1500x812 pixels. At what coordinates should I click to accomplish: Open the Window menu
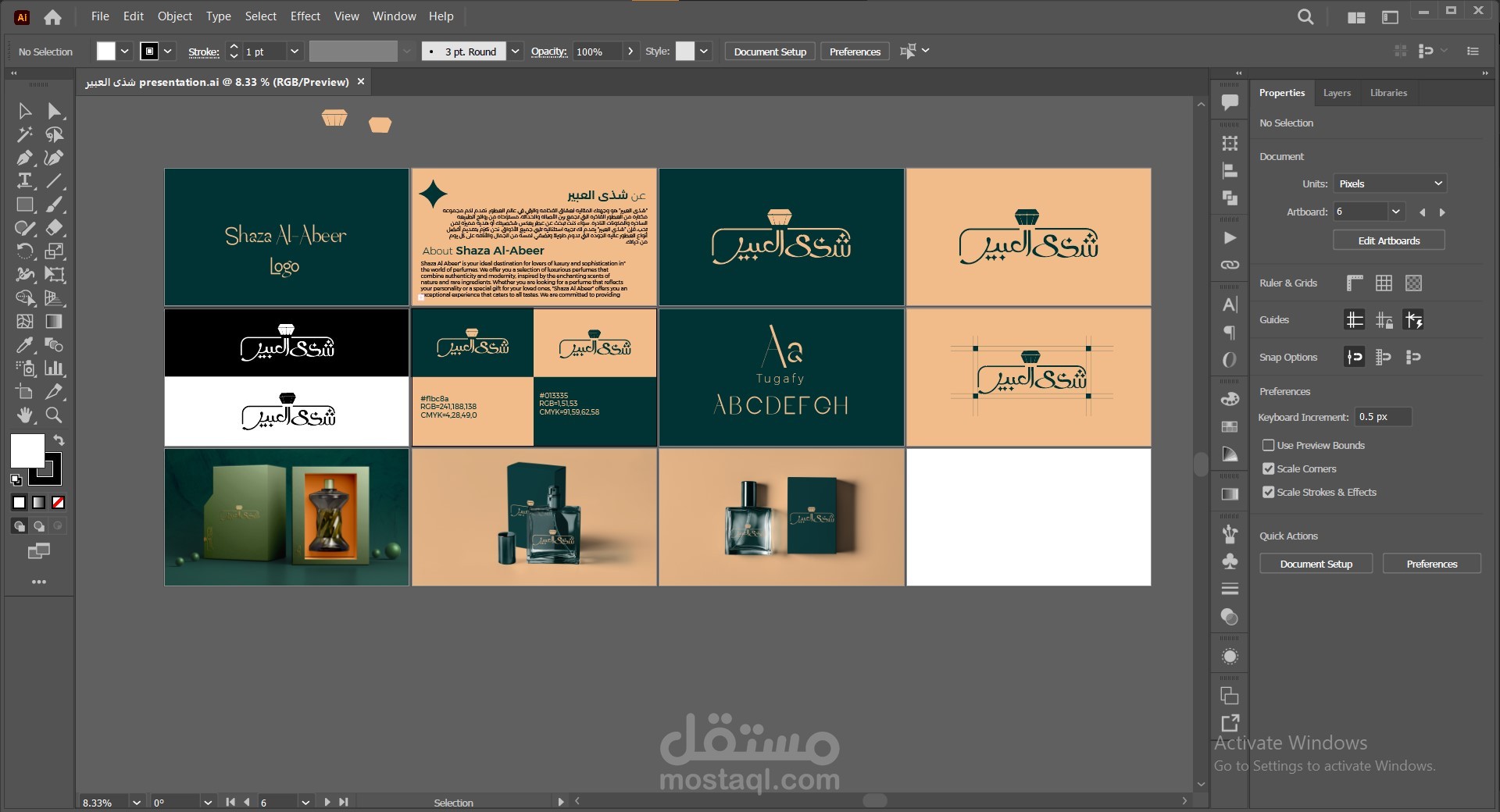[x=395, y=16]
